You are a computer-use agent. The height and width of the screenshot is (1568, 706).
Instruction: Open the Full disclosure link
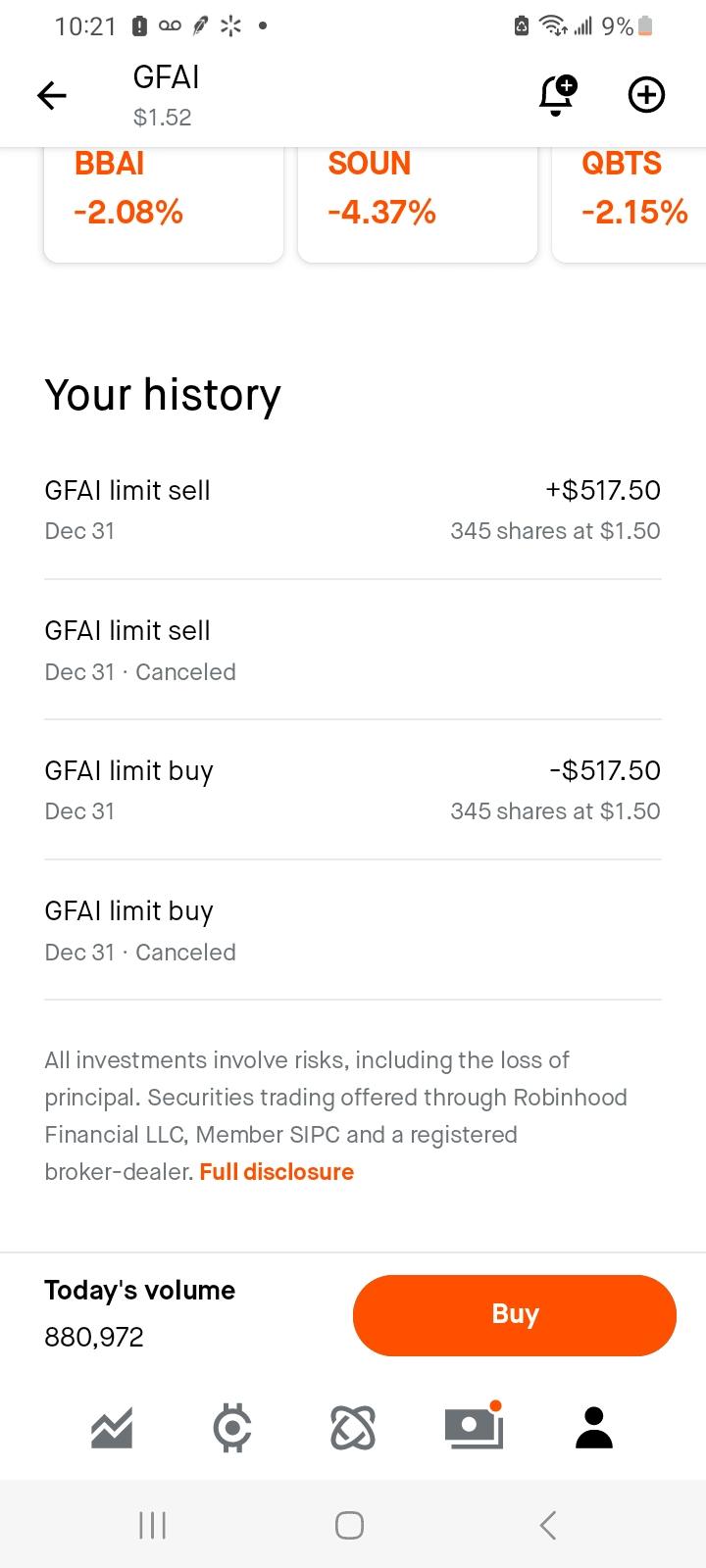(x=277, y=1172)
